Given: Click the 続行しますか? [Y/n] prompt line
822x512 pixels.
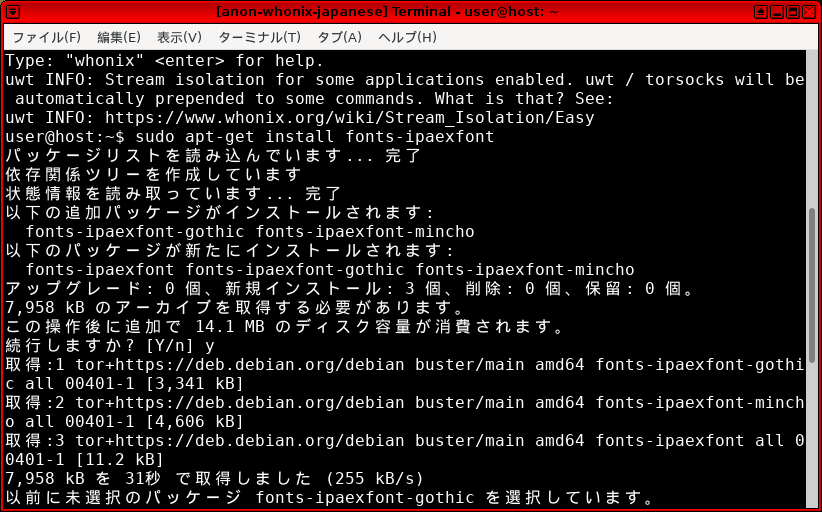Looking at the screenshot, I should click(110, 345).
